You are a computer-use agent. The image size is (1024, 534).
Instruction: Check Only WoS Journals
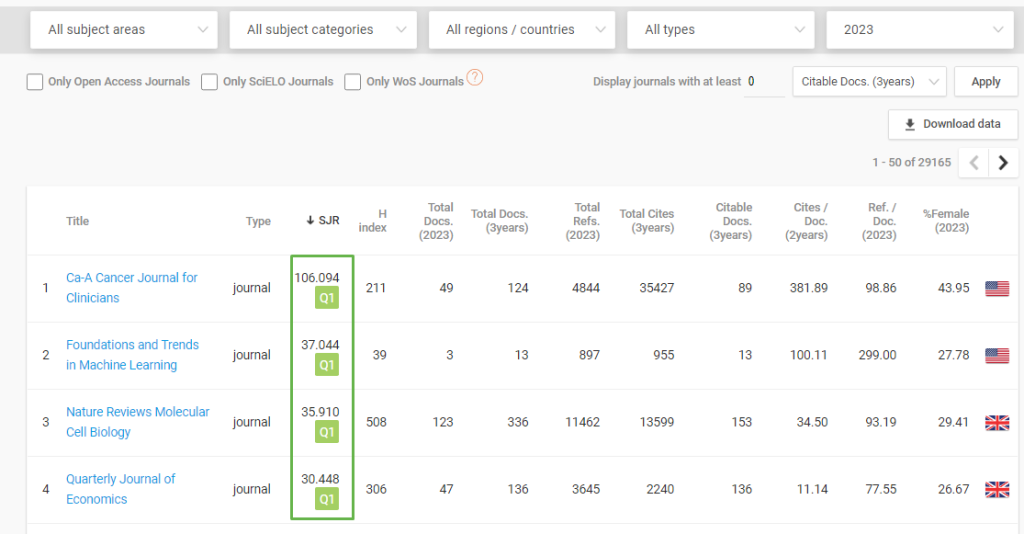pyautogui.click(x=353, y=82)
